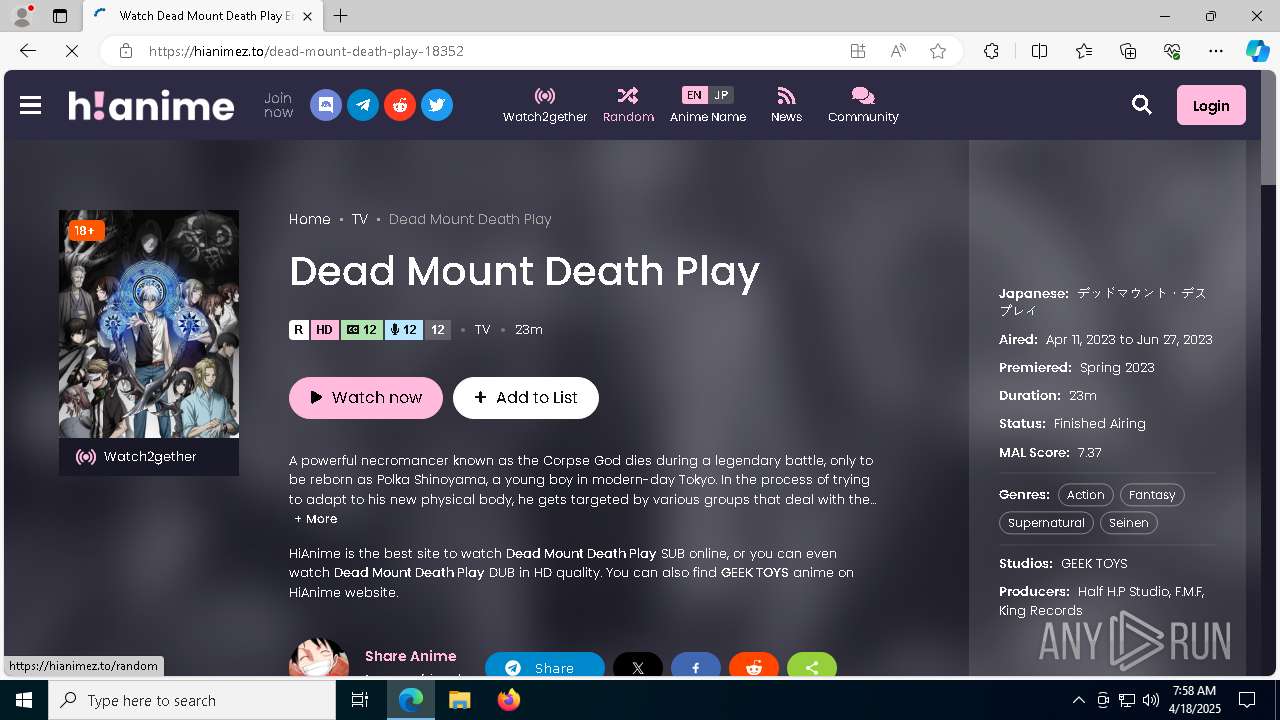This screenshot has width=1280, height=720.
Task: Open the Favorites list
Action: pyautogui.click(x=1084, y=51)
